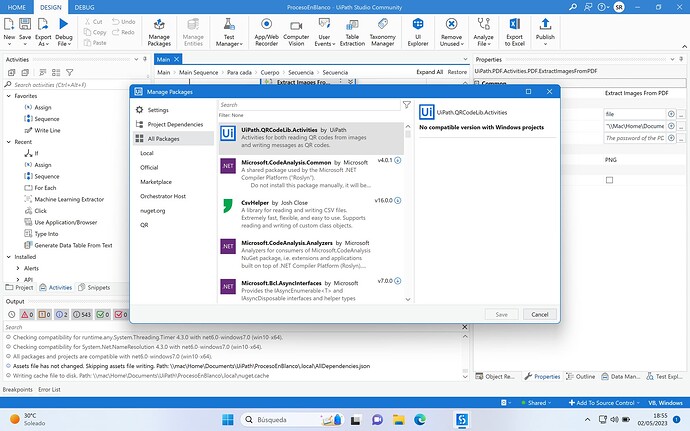Collapse the Recent group in Activities
Screen dimensions: 690x431
click(8, 142)
